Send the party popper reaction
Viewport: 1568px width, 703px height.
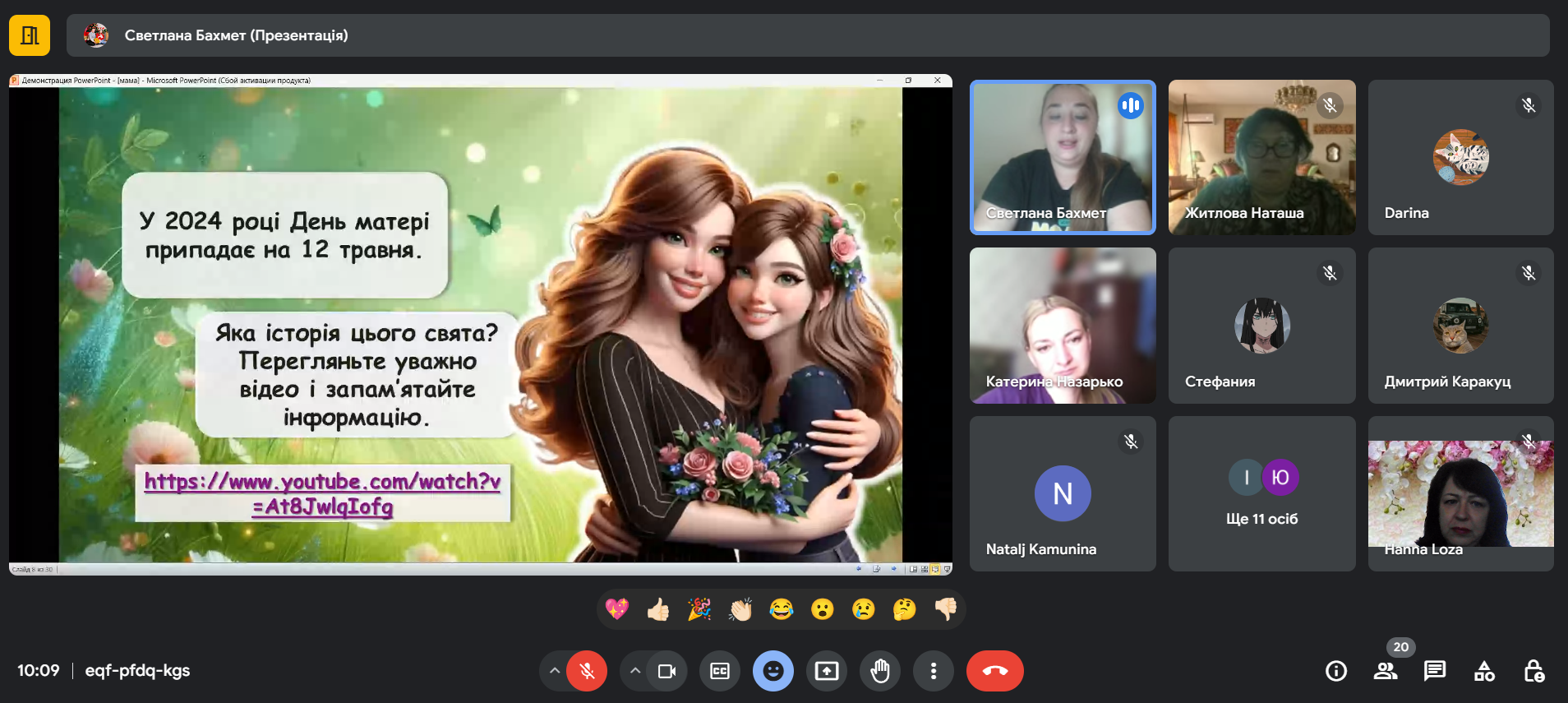699,609
